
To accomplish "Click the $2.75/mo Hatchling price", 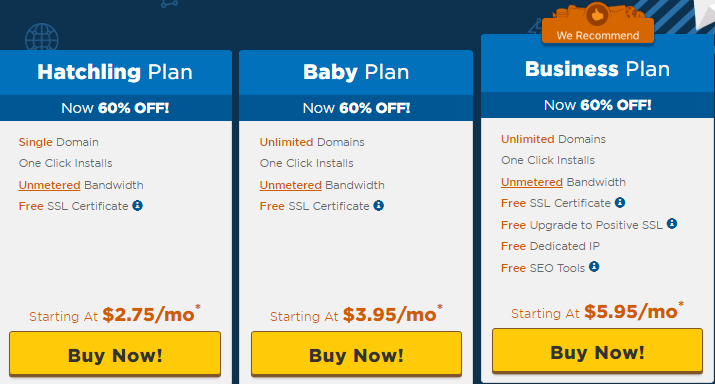I will tap(148, 315).
